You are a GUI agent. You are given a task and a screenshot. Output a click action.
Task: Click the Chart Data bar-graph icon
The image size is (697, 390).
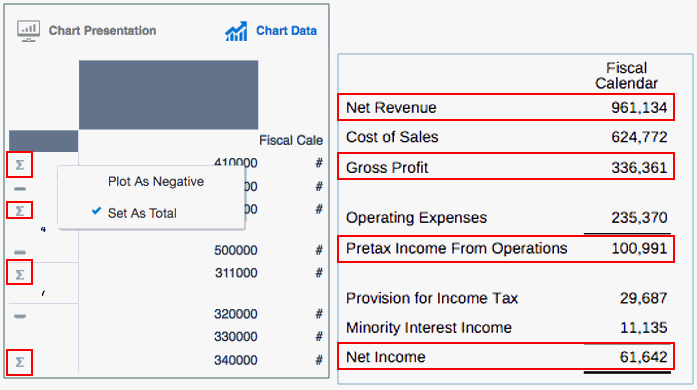[236, 31]
